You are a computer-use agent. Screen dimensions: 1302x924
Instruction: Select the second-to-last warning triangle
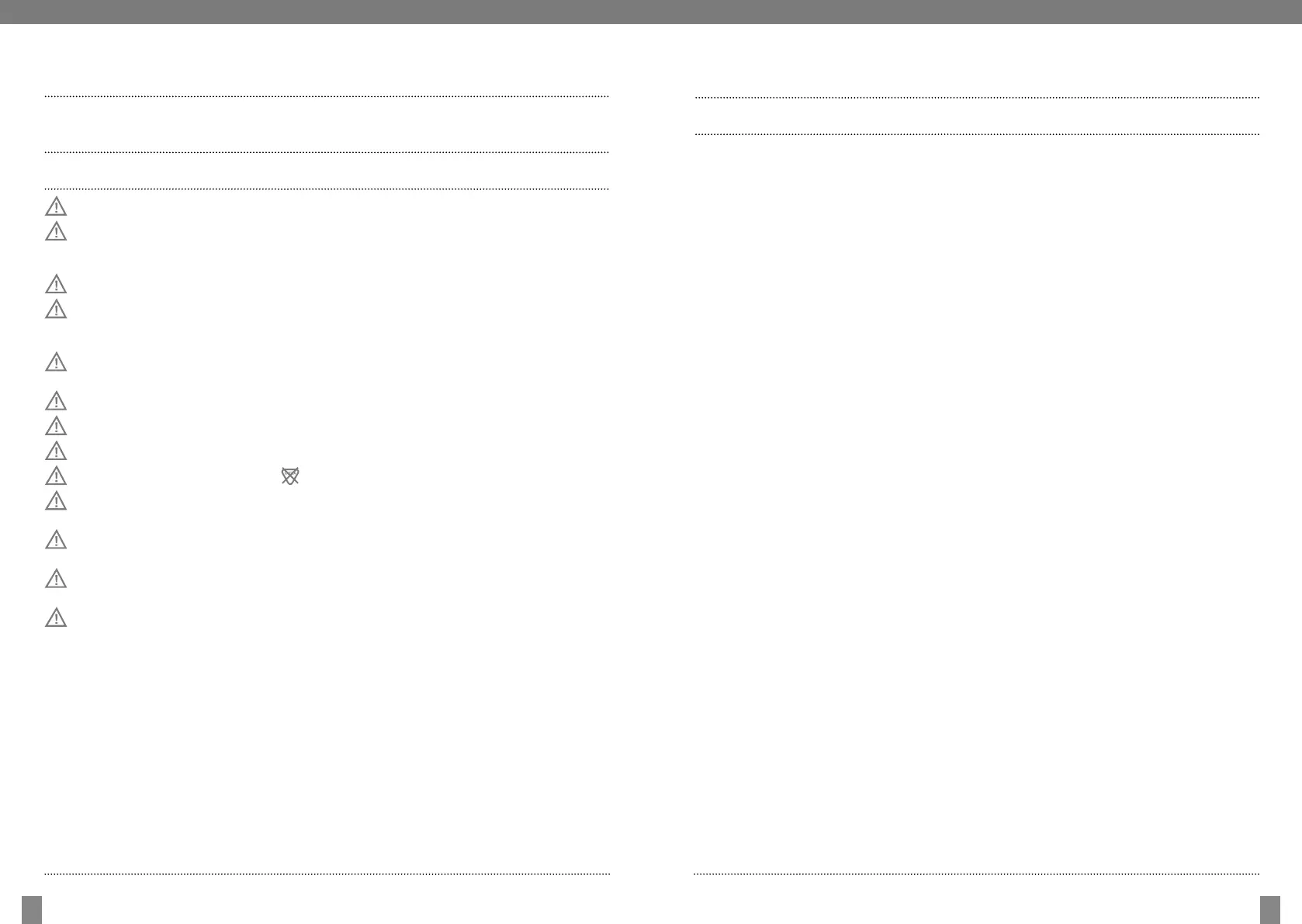pyautogui.click(x=56, y=579)
